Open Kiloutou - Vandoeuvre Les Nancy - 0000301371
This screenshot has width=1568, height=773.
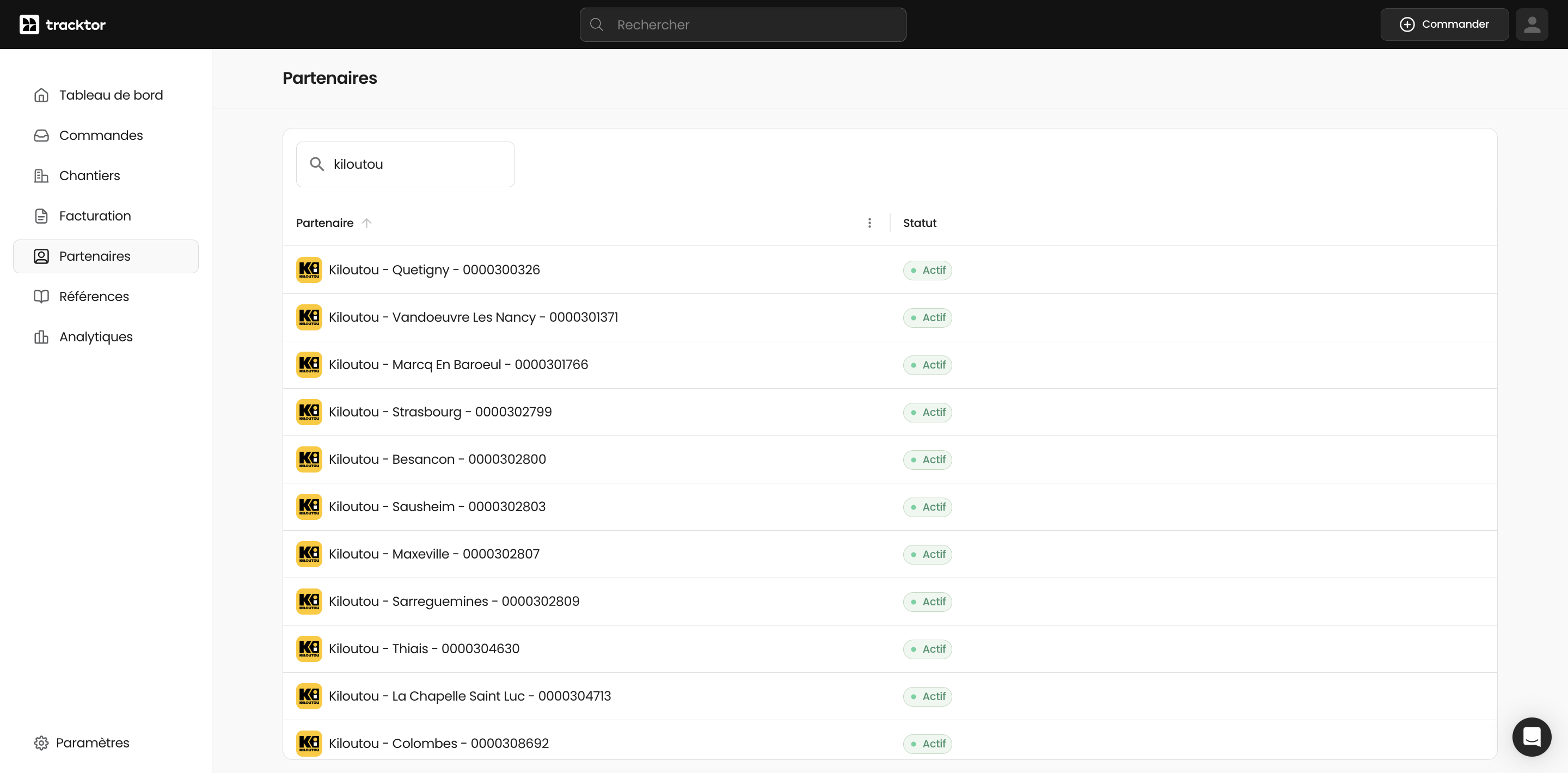[473, 317]
